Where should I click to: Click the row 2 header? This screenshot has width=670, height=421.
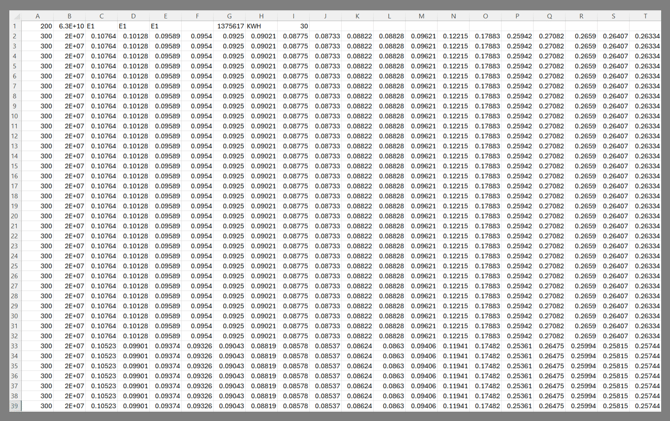coord(15,36)
